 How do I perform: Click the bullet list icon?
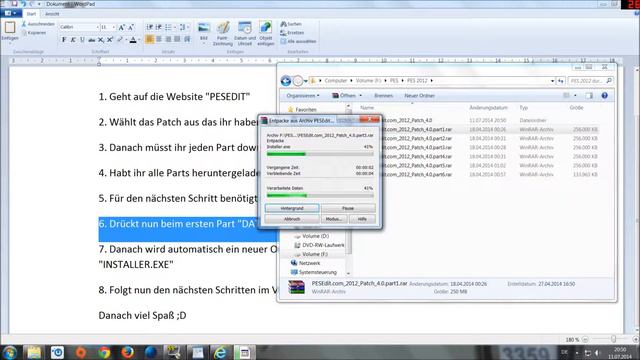168,27
